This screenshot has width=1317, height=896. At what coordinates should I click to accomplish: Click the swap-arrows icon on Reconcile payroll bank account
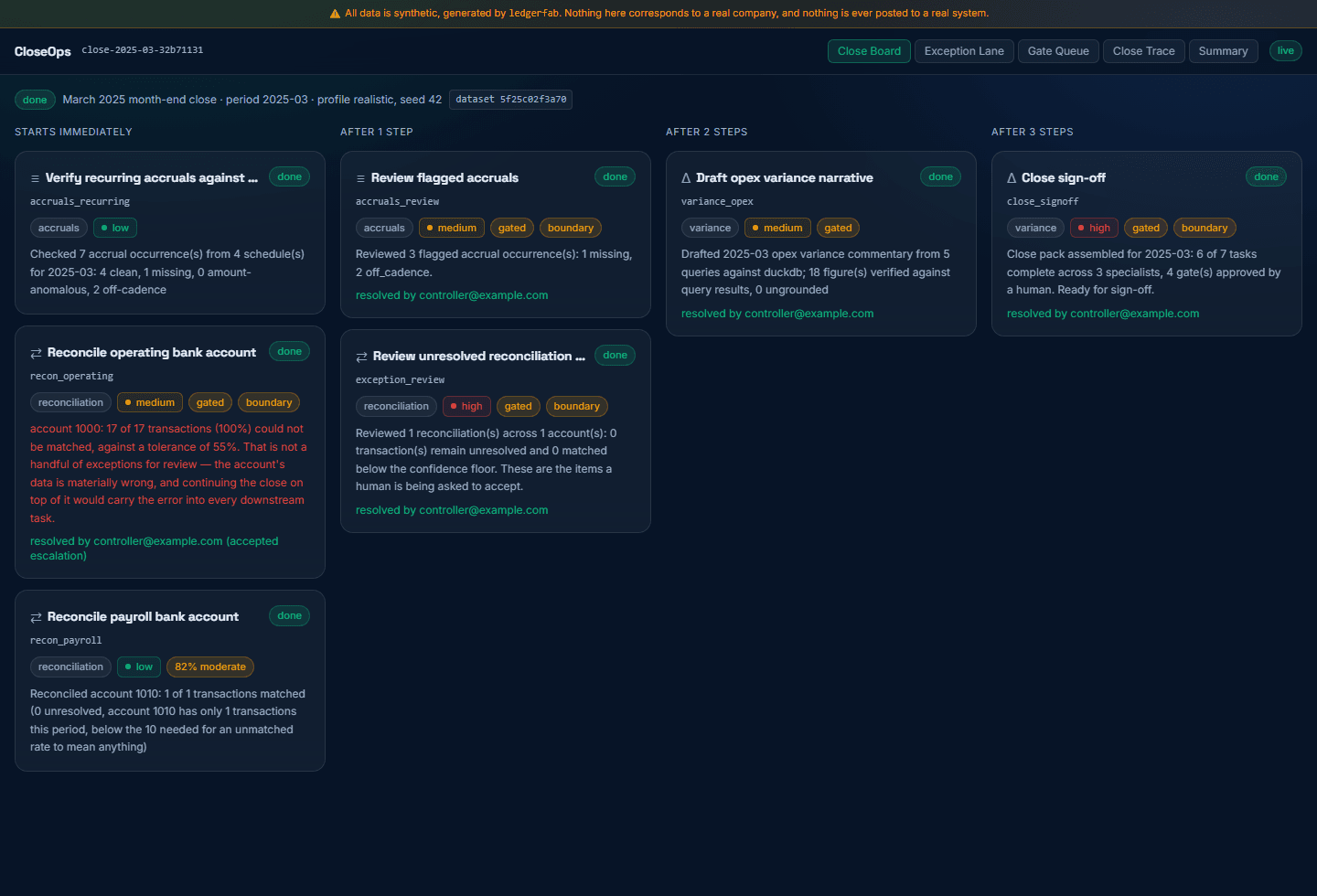click(x=36, y=617)
